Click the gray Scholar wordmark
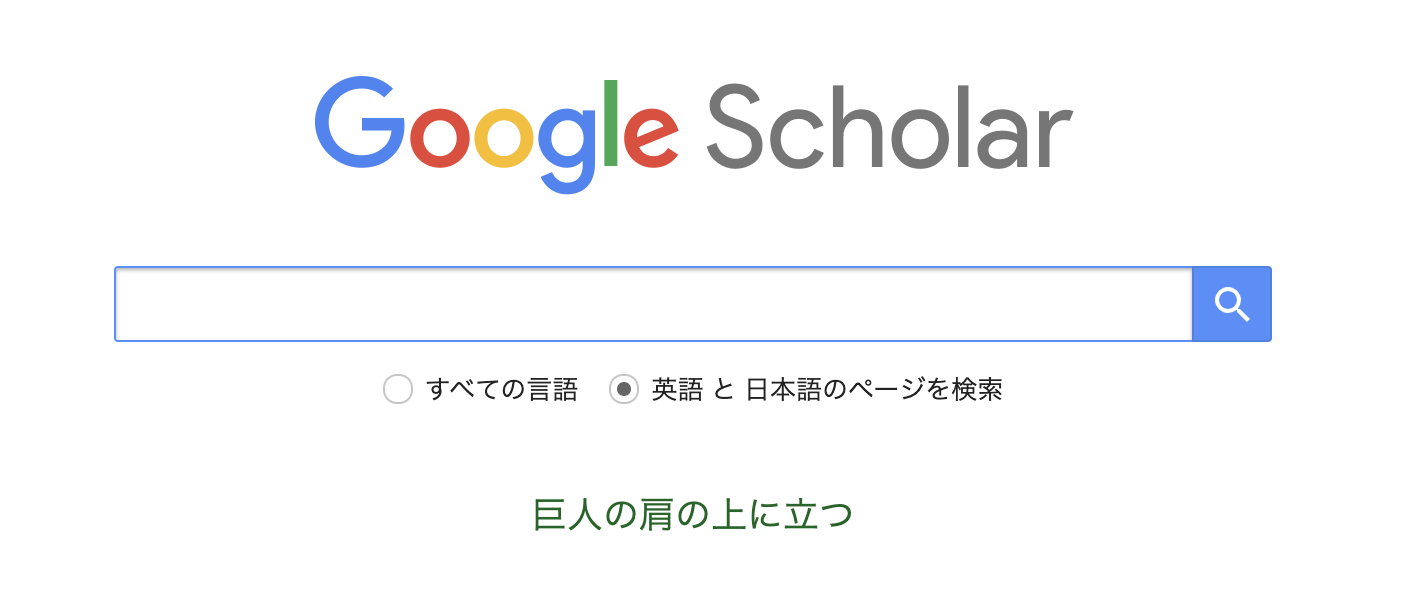This screenshot has height=602, width=1428. click(x=889, y=124)
